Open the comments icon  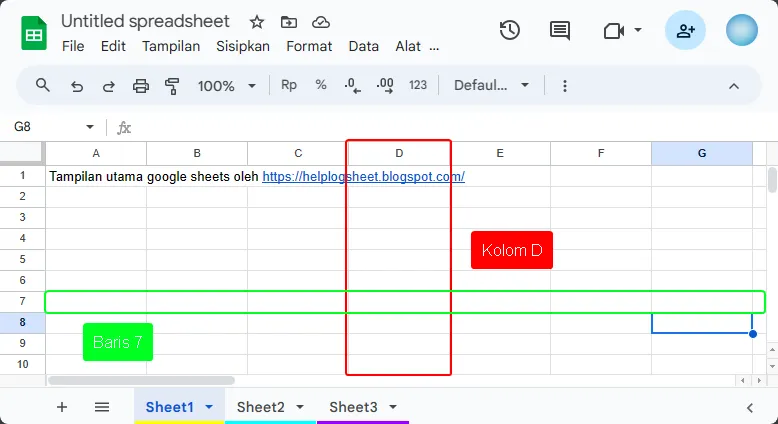(560, 30)
